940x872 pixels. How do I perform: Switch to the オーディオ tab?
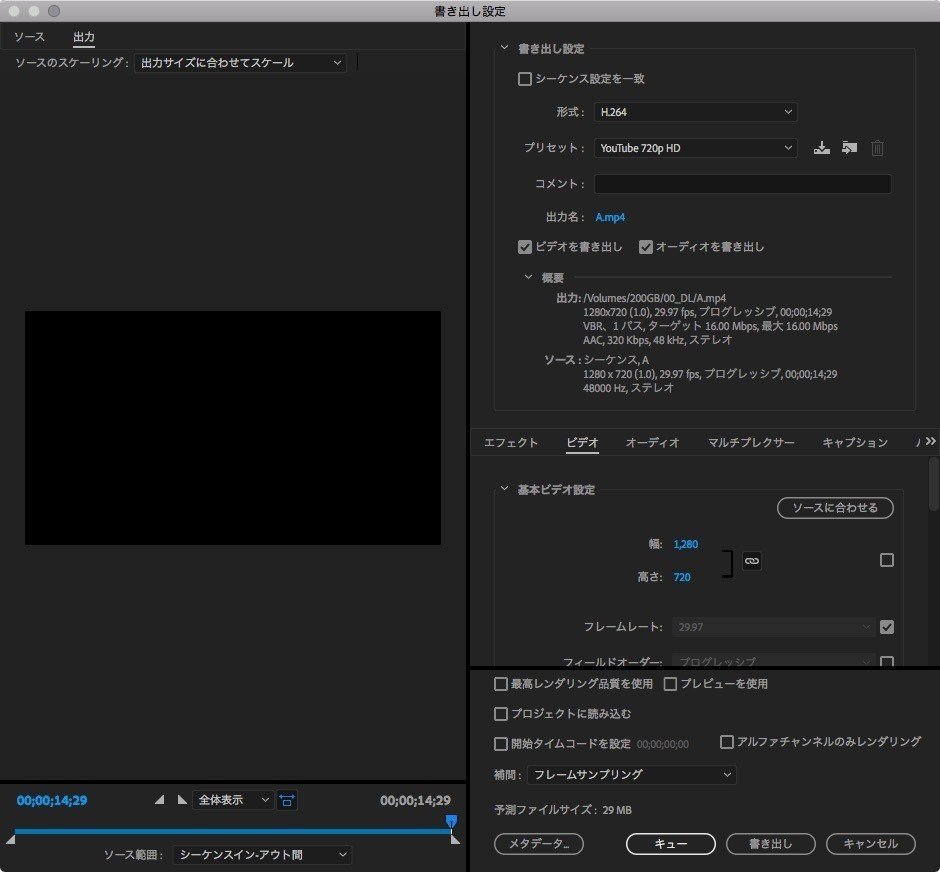652,442
